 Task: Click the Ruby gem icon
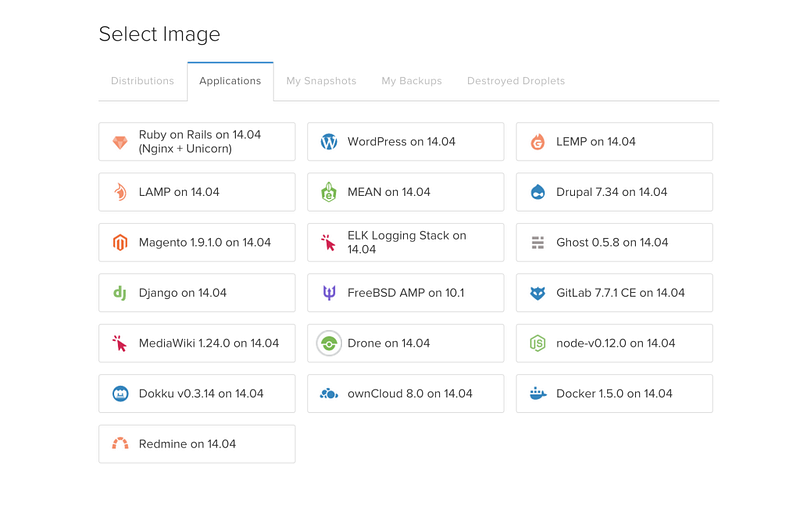120,142
